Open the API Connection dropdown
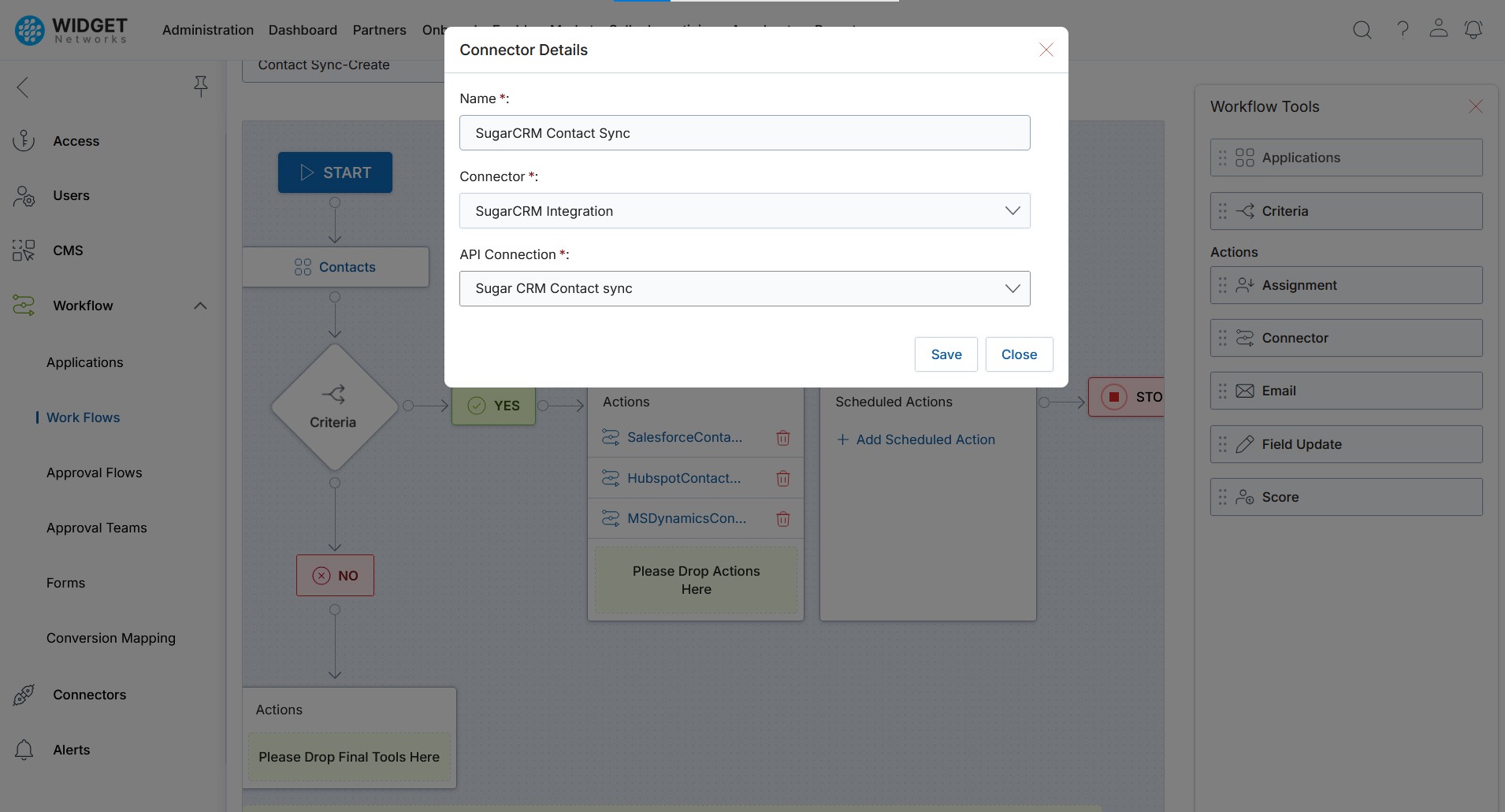 point(745,288)
